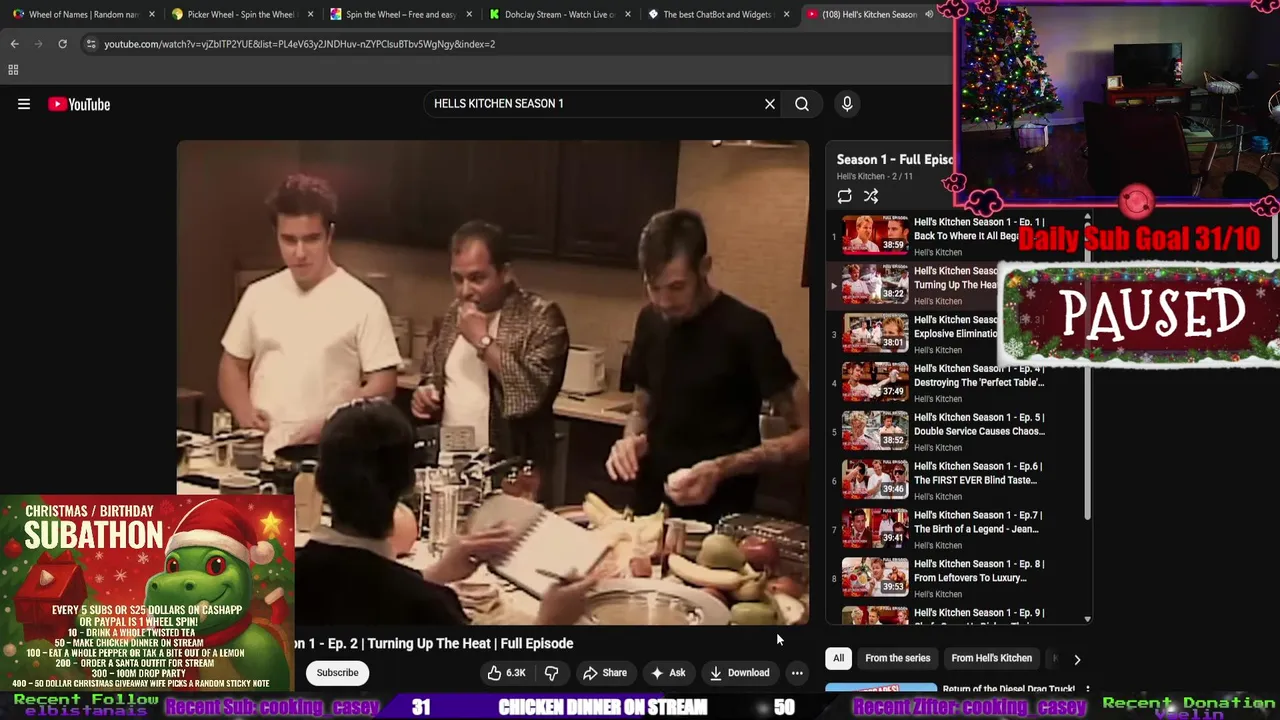The width and height of the screenshot is (1280, 720).
Task: Open the Ask AI button
Action: (x=668, y=673)
